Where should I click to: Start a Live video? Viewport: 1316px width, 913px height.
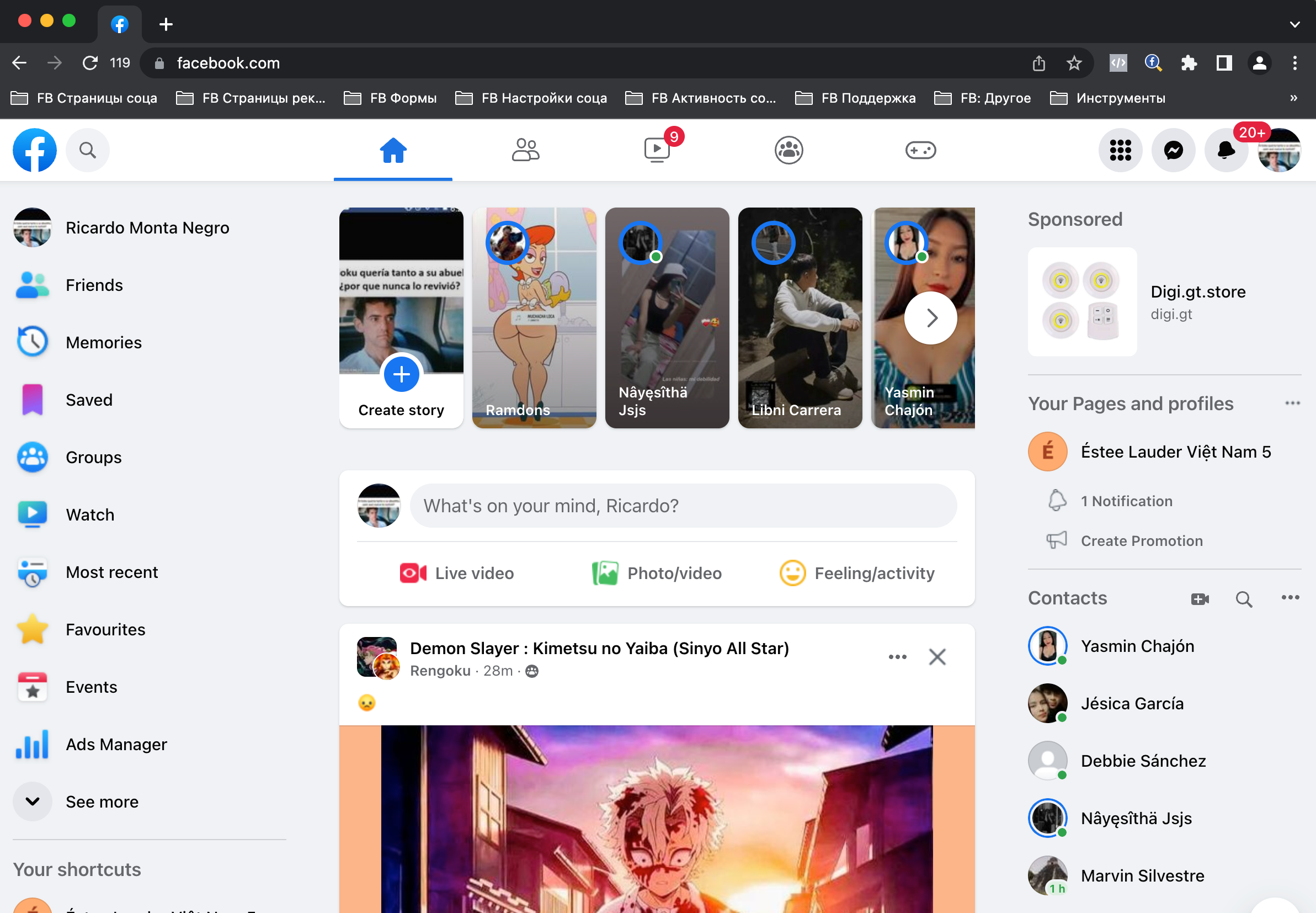click(457, 572)
